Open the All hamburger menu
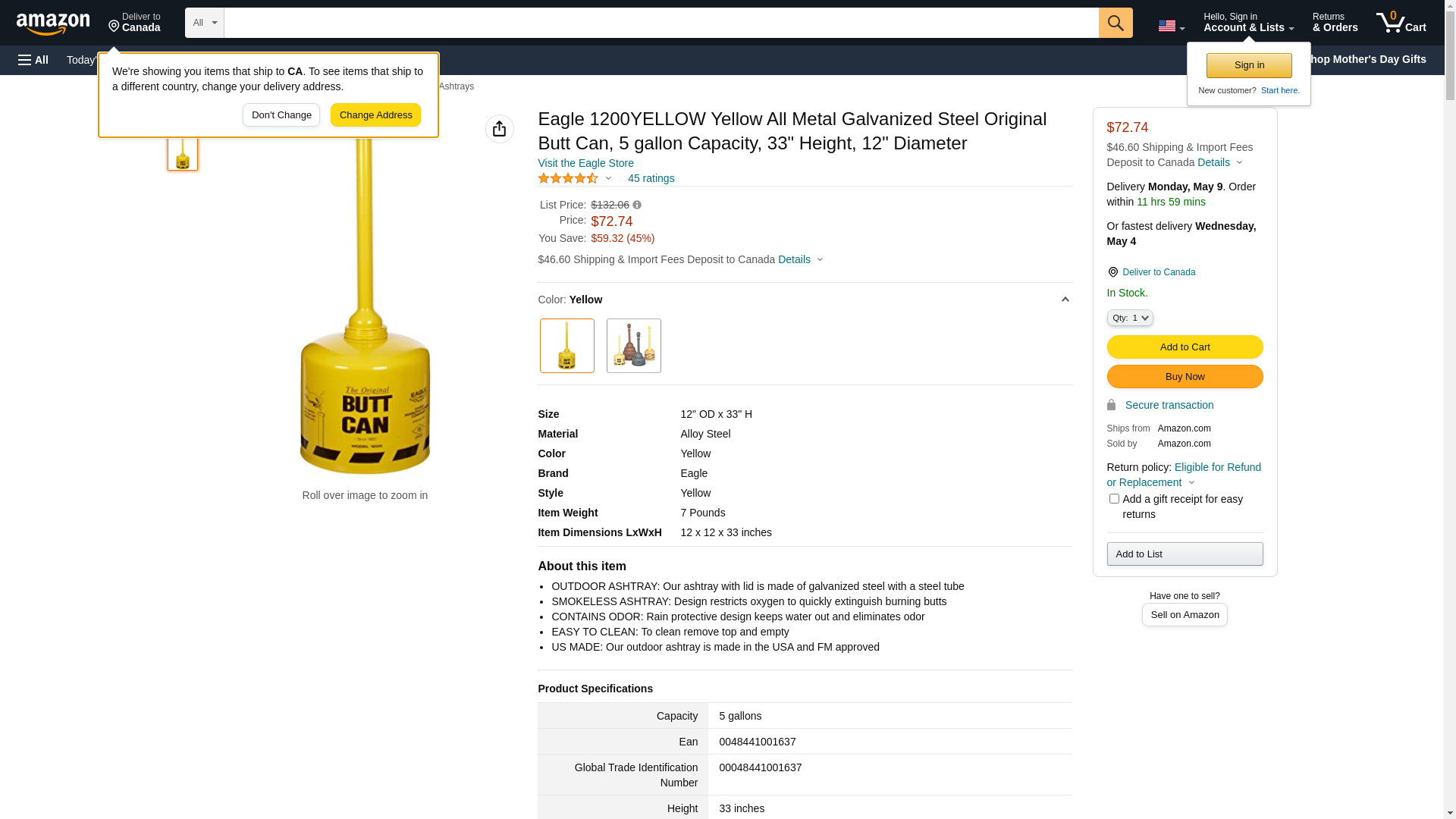This screenshot has width=1456, height=819. (33, 60)
